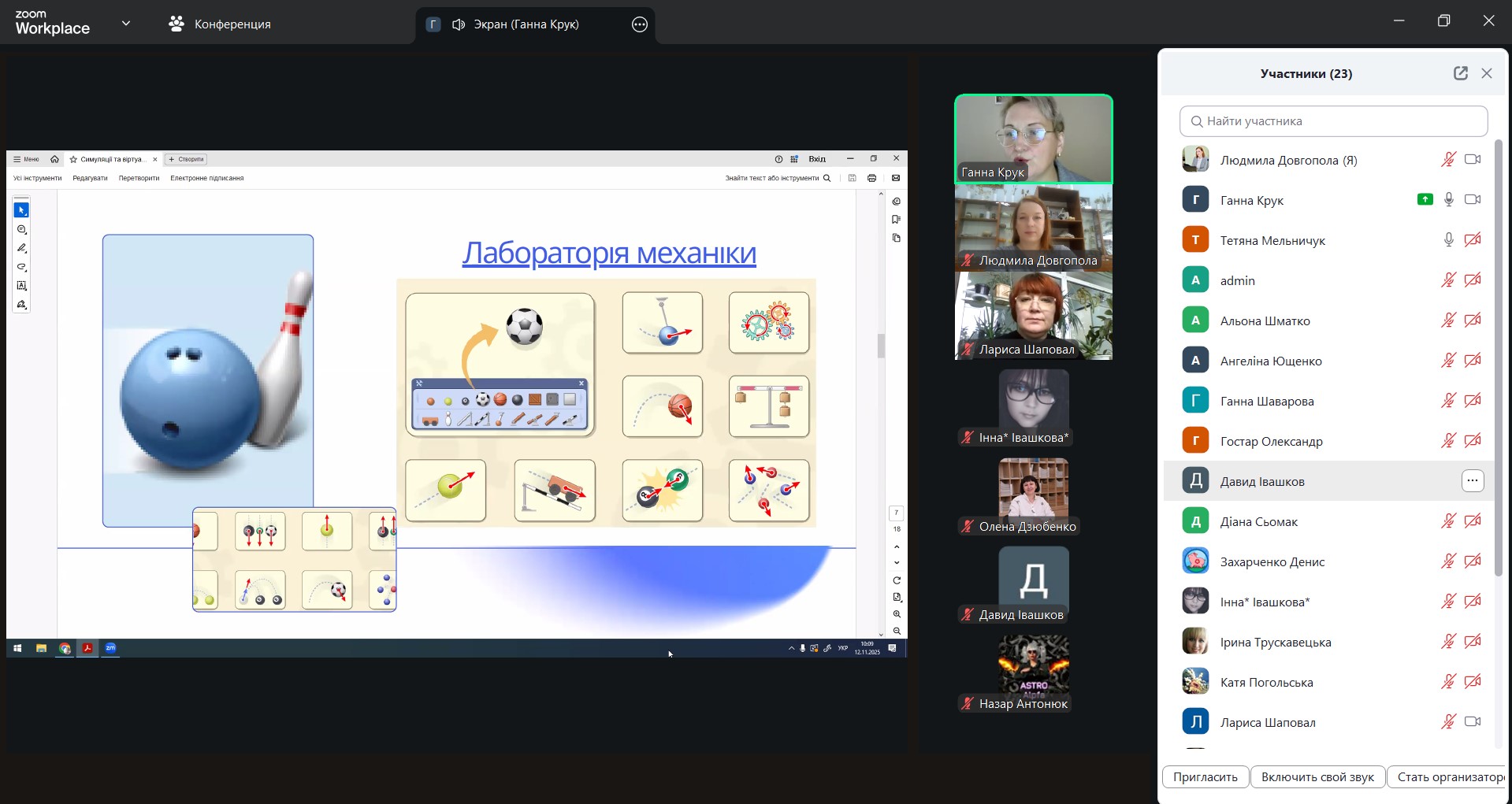Click the Конференция meeting icon
The image size is (1512, 804).
point(176,24)
